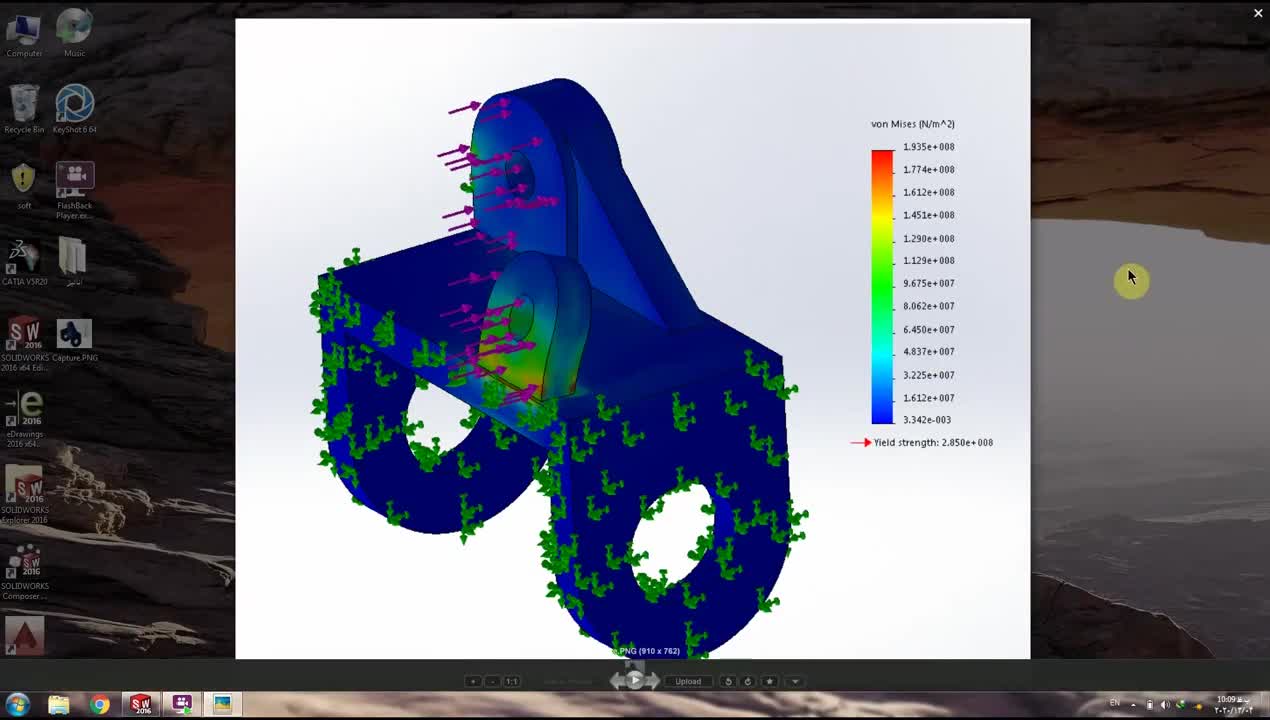Rotate the image counterclockwise
The width and height of the screenshot is (1270, 720).
point(728,681)
